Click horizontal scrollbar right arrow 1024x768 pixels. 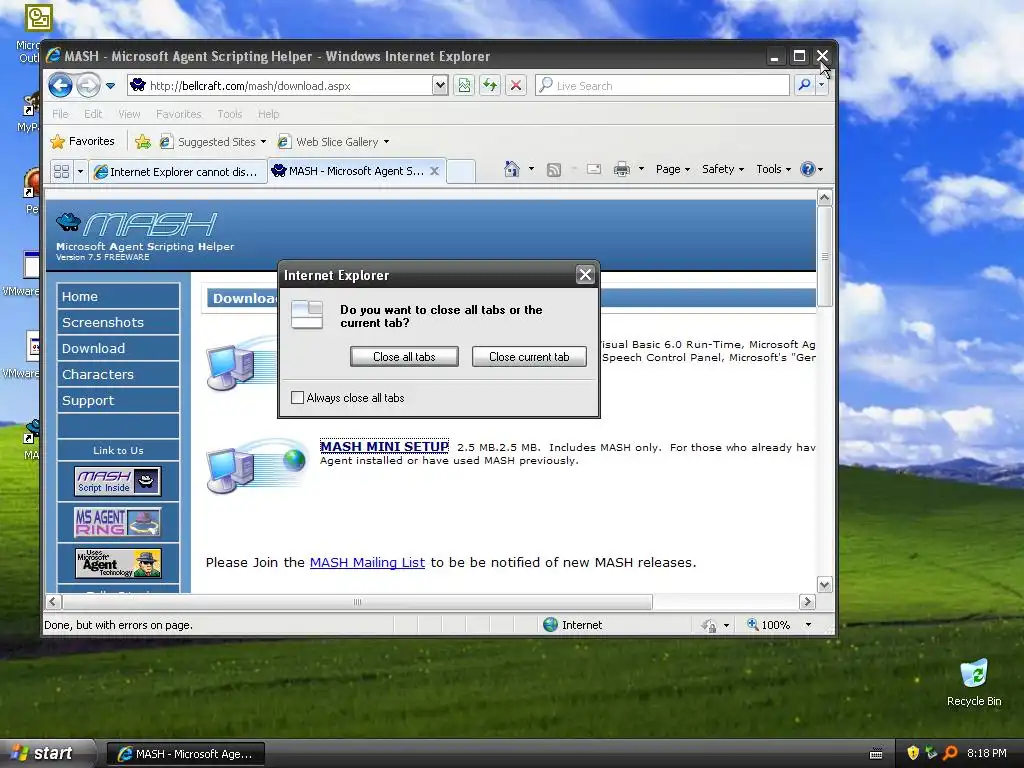coord(807,601)
